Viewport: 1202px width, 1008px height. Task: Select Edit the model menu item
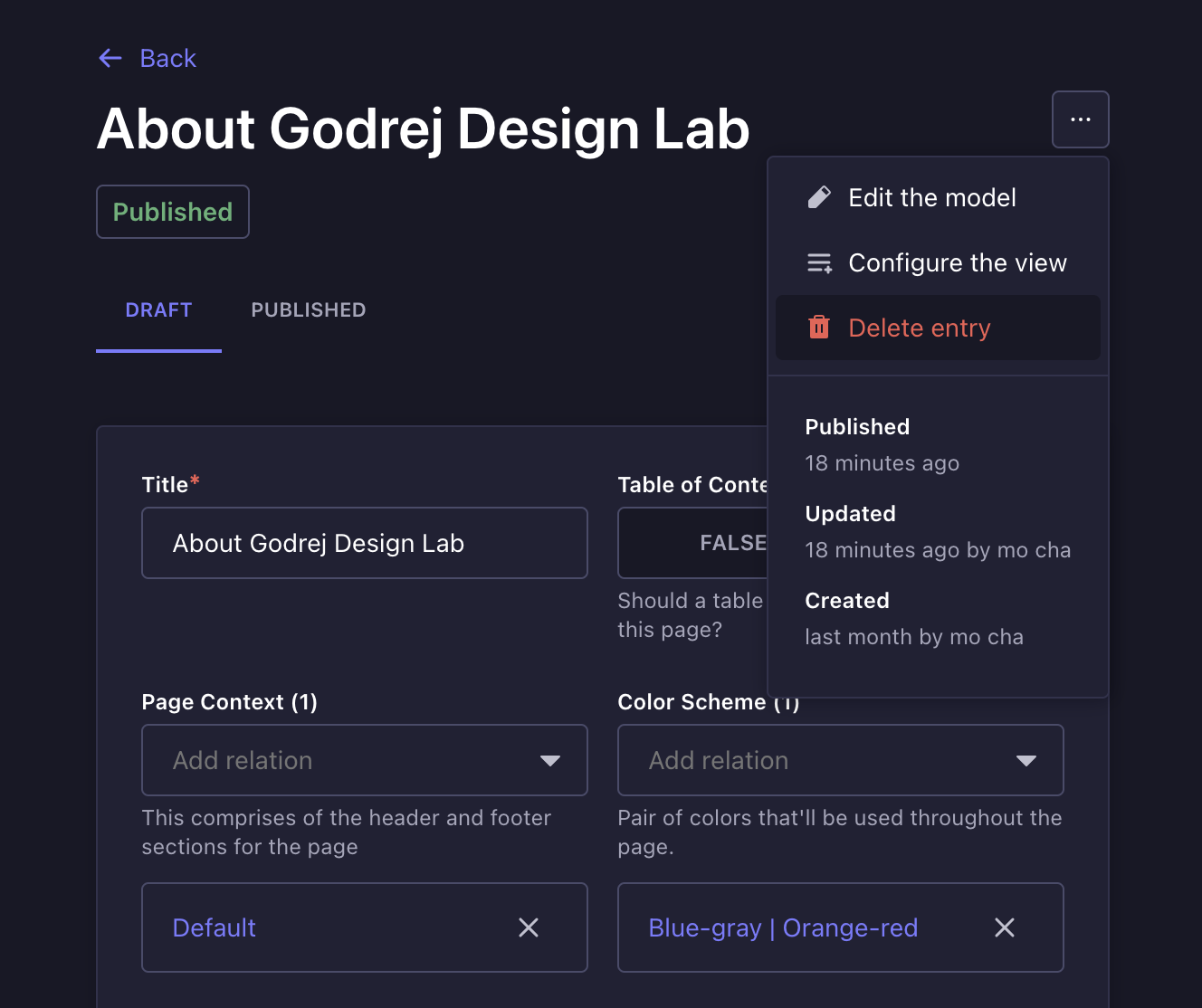click(x=931, y=198)
